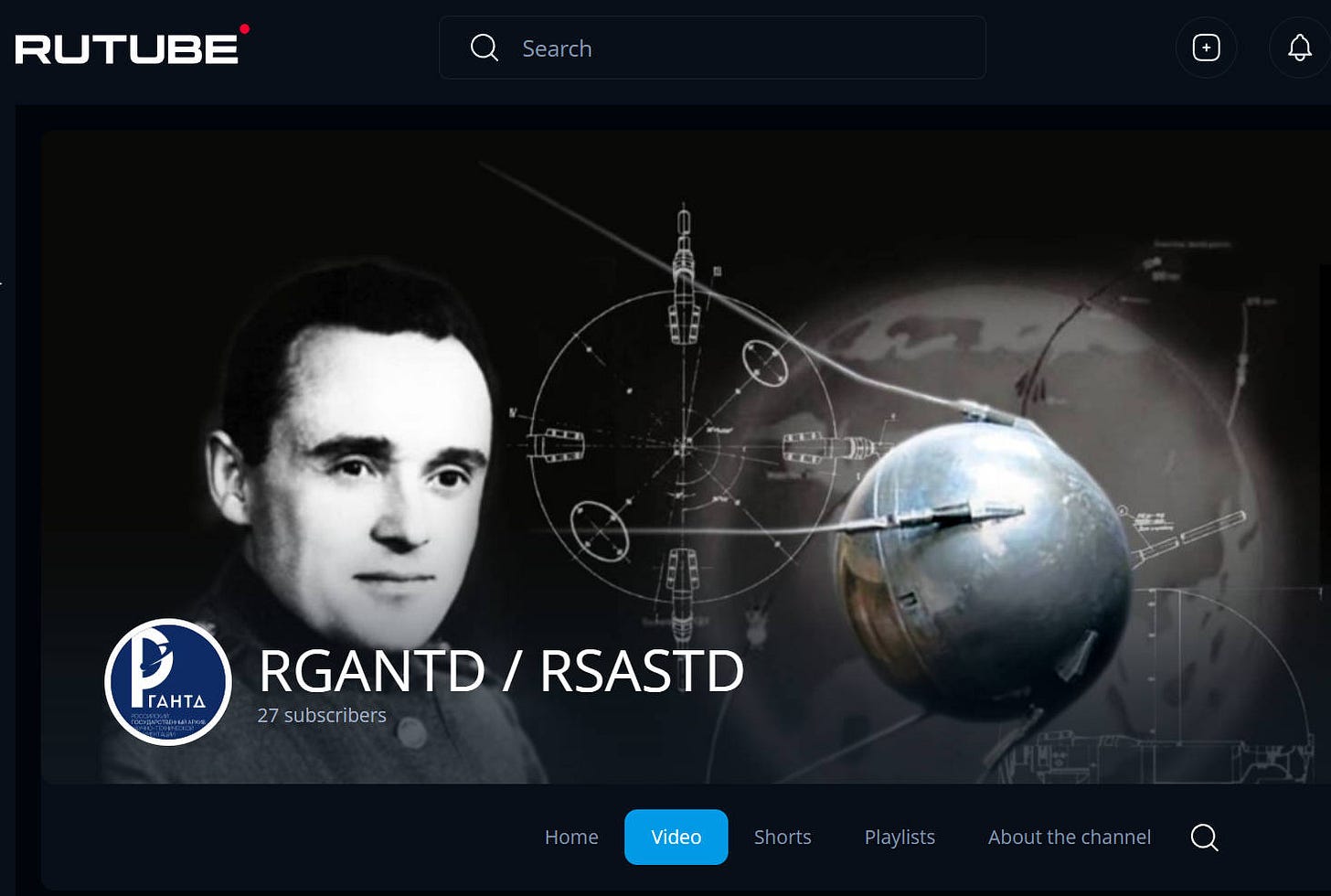This screenshot has height=896, width=1331.
Task: Open the Shorts tab
Action: pyautogui.click(x=783, y=837)
